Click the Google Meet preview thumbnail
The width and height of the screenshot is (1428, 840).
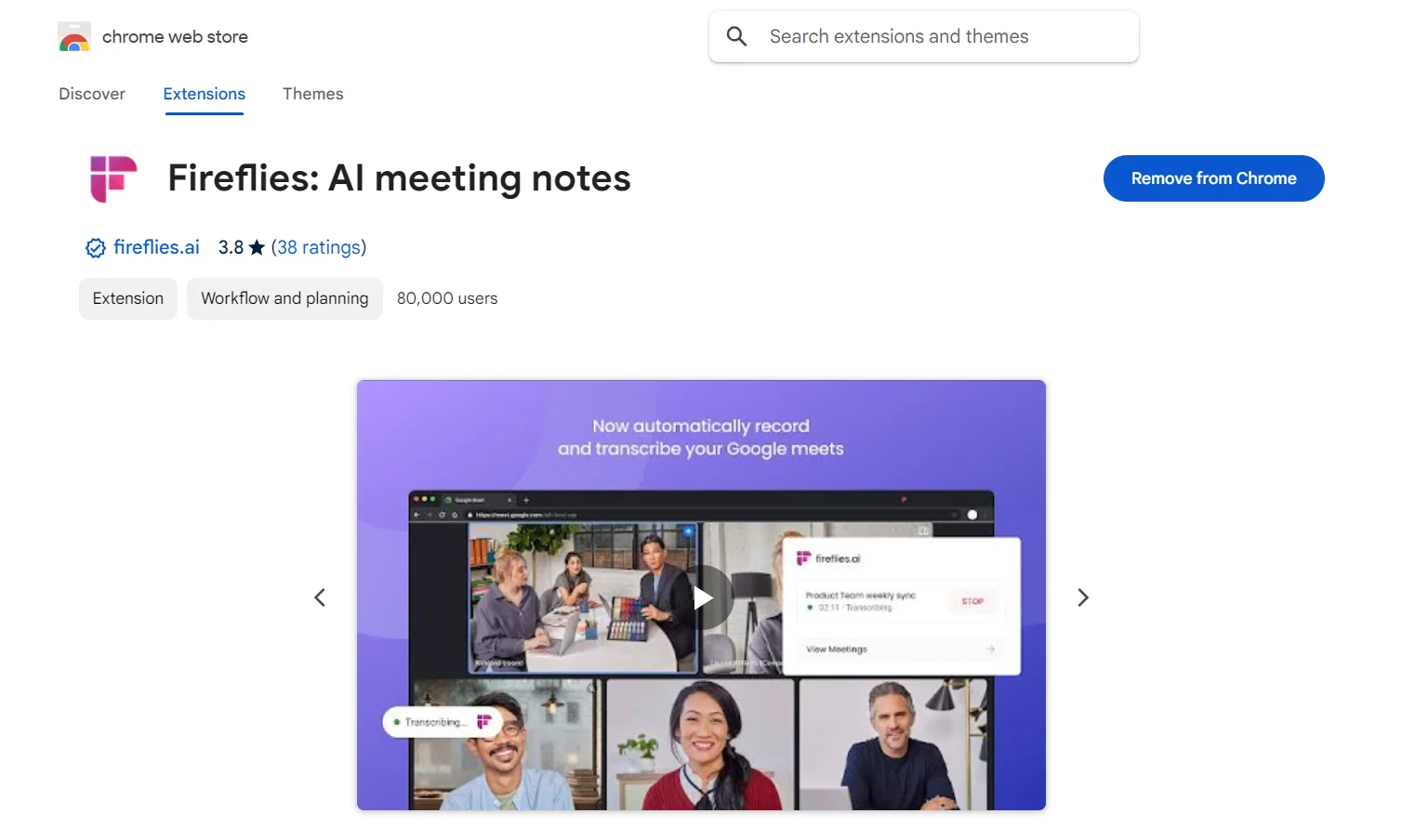click(x=702, y=595)
